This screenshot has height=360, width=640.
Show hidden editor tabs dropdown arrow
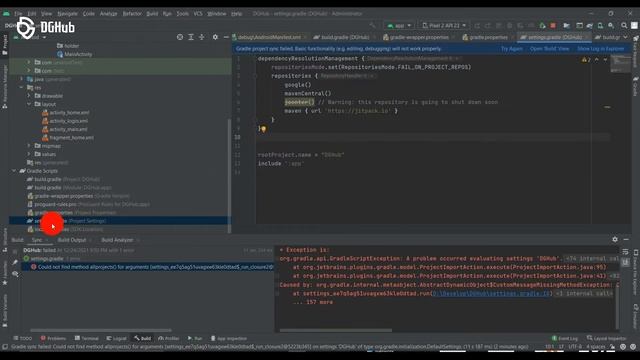coord(625,37)
